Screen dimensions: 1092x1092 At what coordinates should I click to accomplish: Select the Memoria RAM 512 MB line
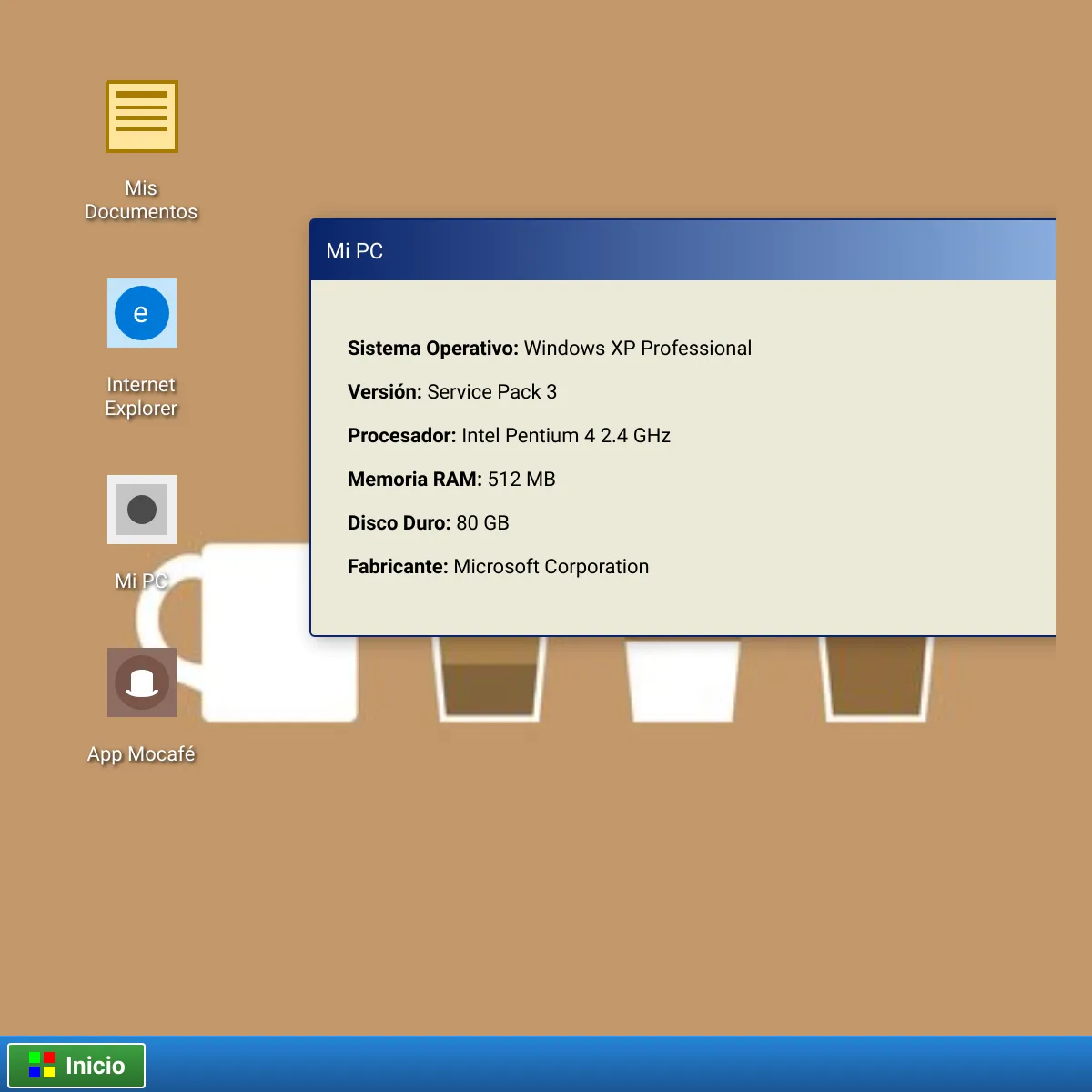coord(451,480)
